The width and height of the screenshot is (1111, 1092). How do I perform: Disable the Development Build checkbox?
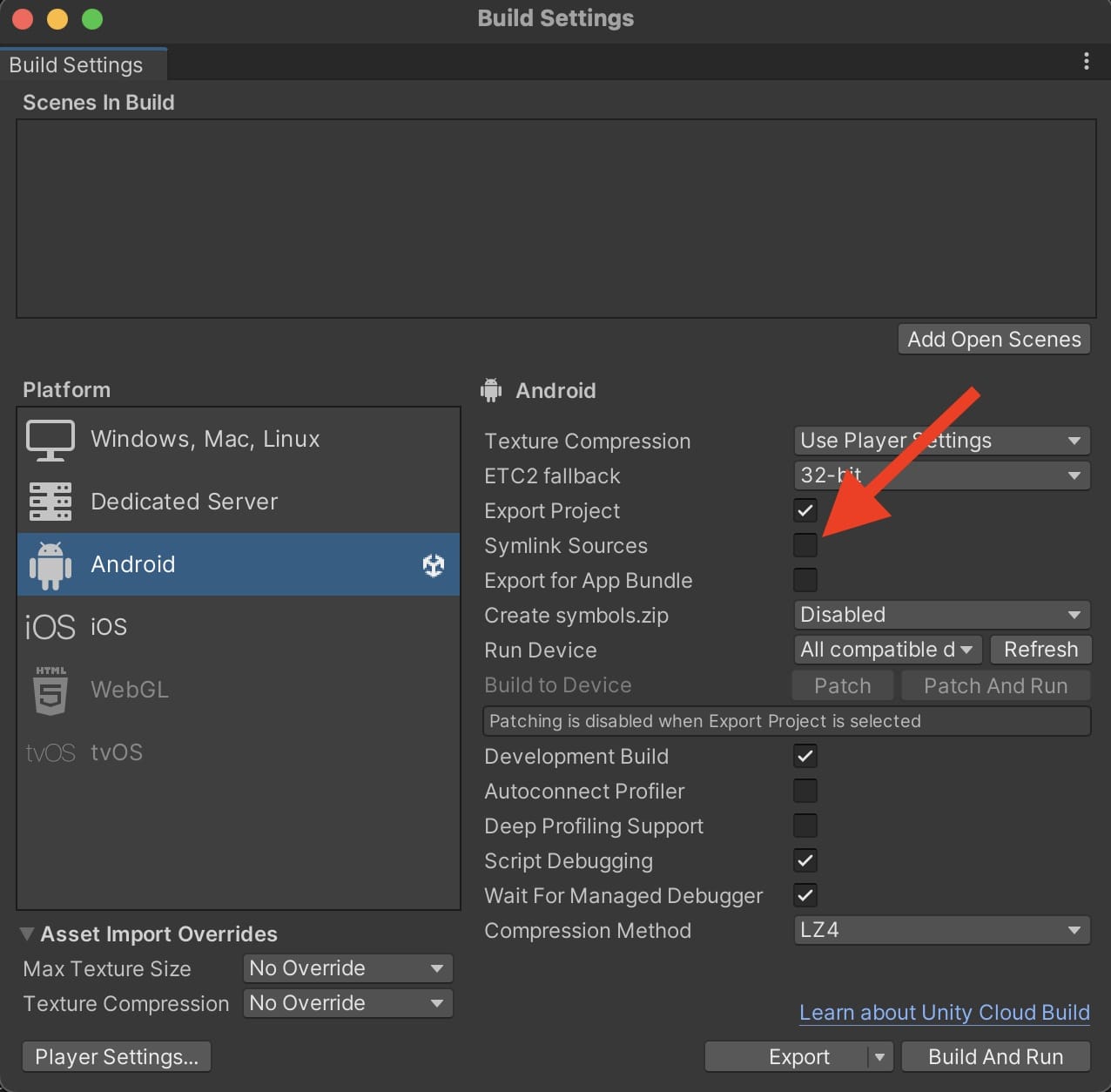[x=805, y=756]
